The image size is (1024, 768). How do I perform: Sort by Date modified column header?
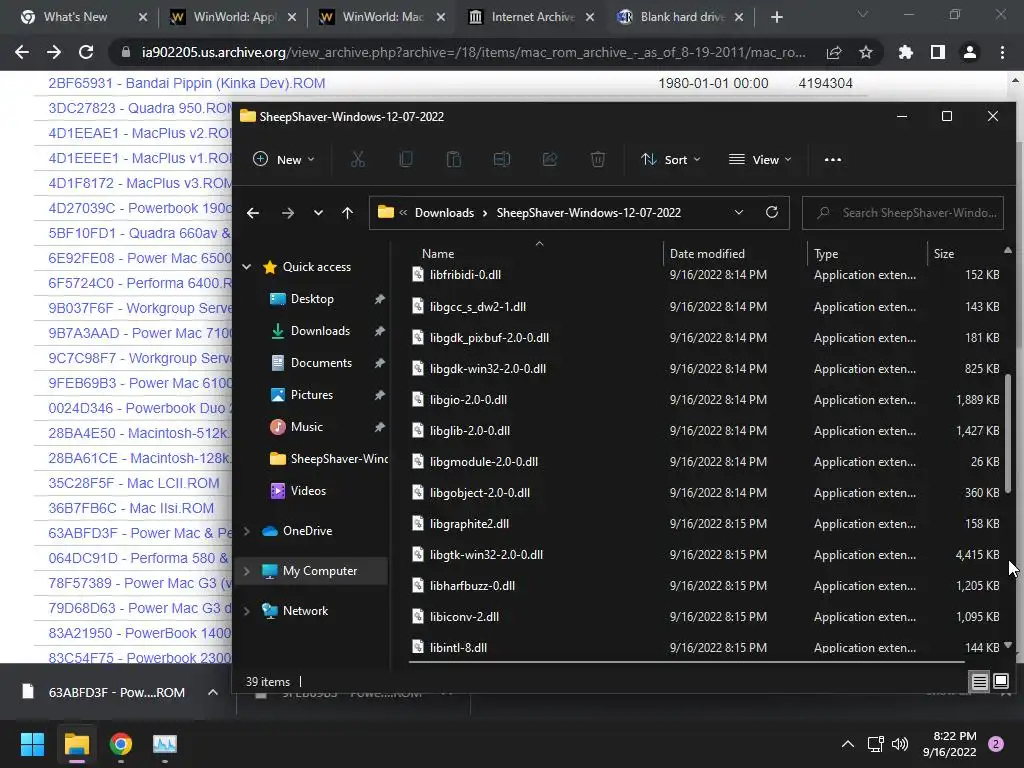[x=707, y=253]
